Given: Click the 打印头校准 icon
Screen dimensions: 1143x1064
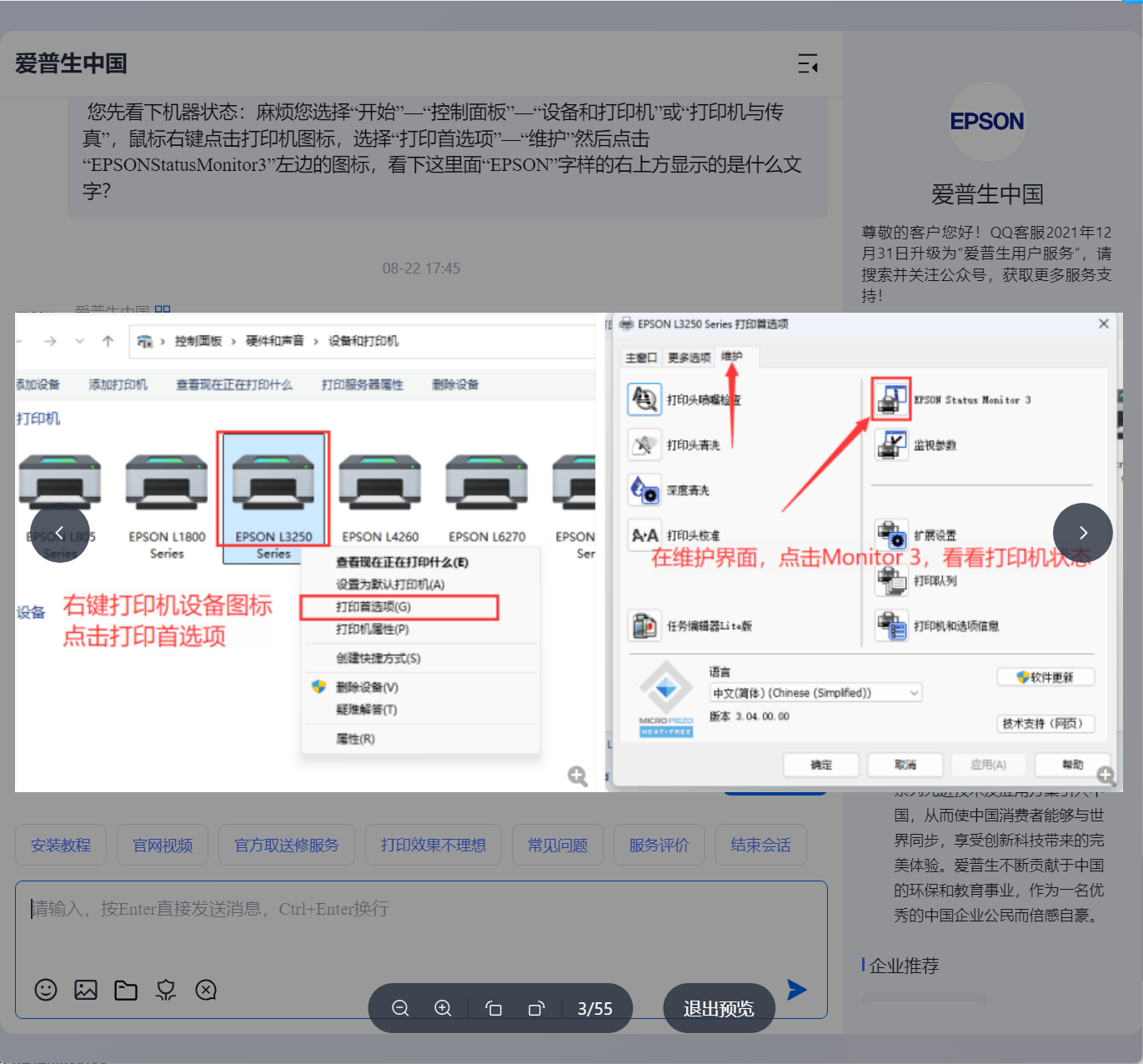Looking at the screenshot, I should [644, 535].
